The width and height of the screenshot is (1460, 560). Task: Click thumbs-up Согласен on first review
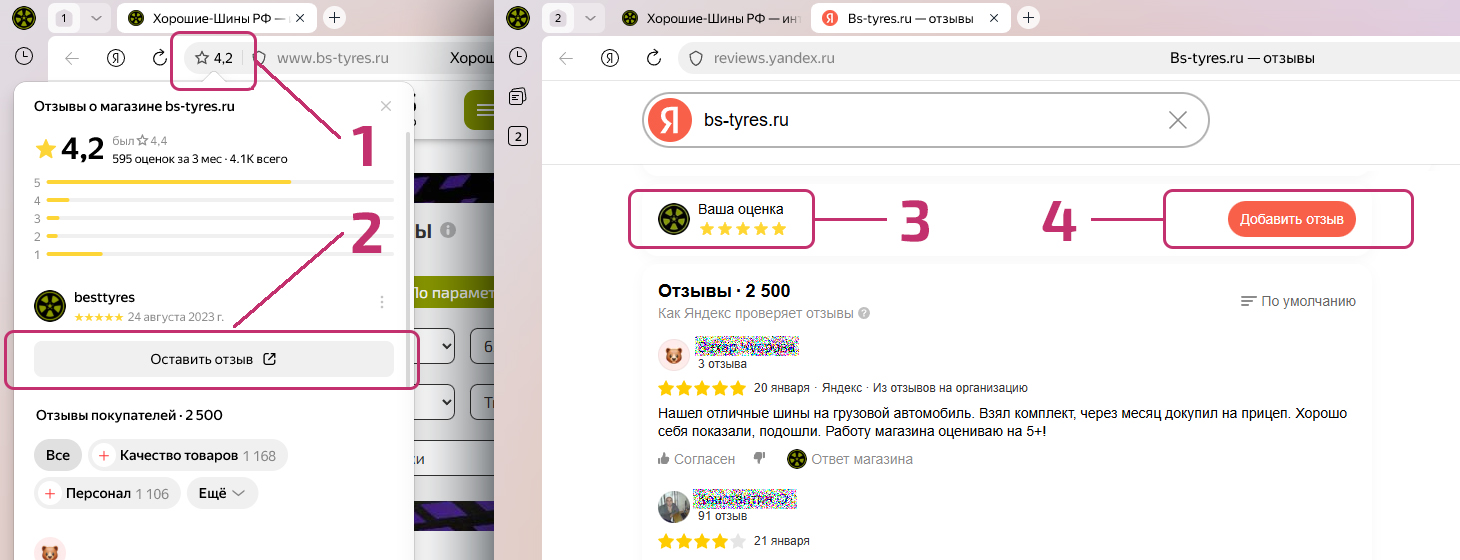[696, 459]
